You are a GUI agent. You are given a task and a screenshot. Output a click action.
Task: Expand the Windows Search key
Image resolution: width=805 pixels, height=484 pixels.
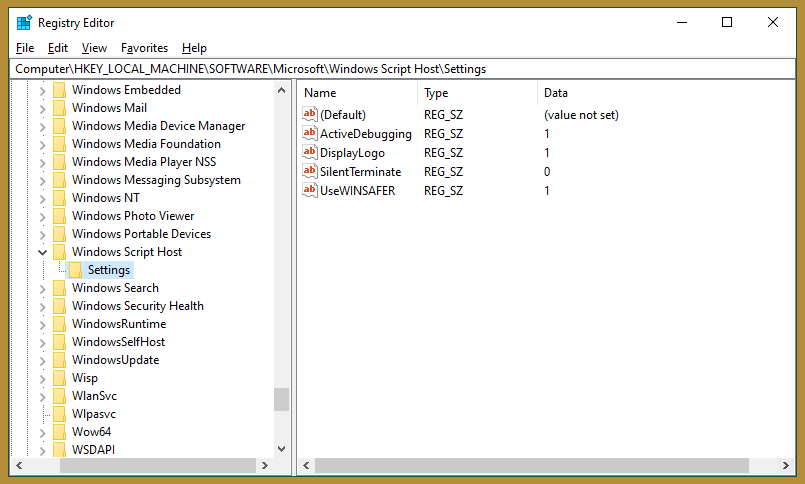42,288
